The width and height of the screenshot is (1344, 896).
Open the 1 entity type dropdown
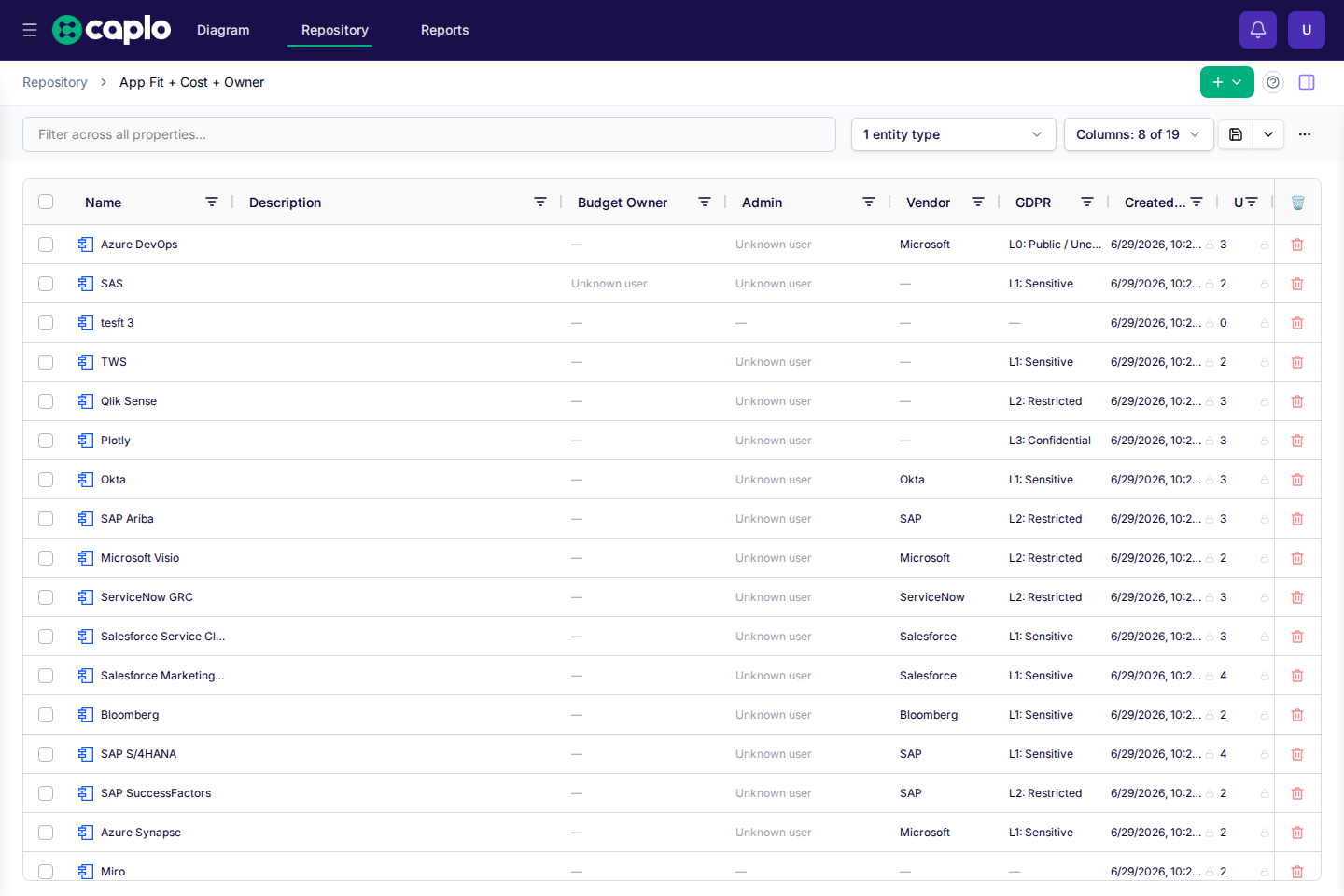pyautogui.click(x=953, y=134)
